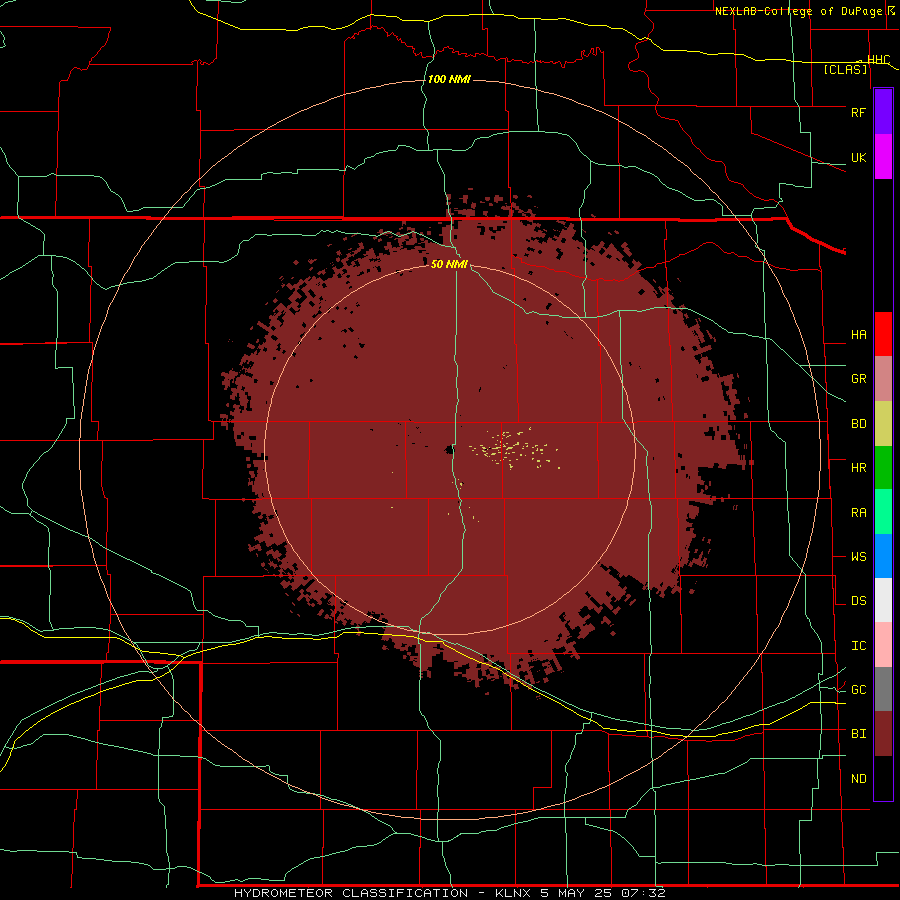This screenshot has height=900, width=900.
Task: Click the IC light pink swatch
Action: tap(883, 645)
